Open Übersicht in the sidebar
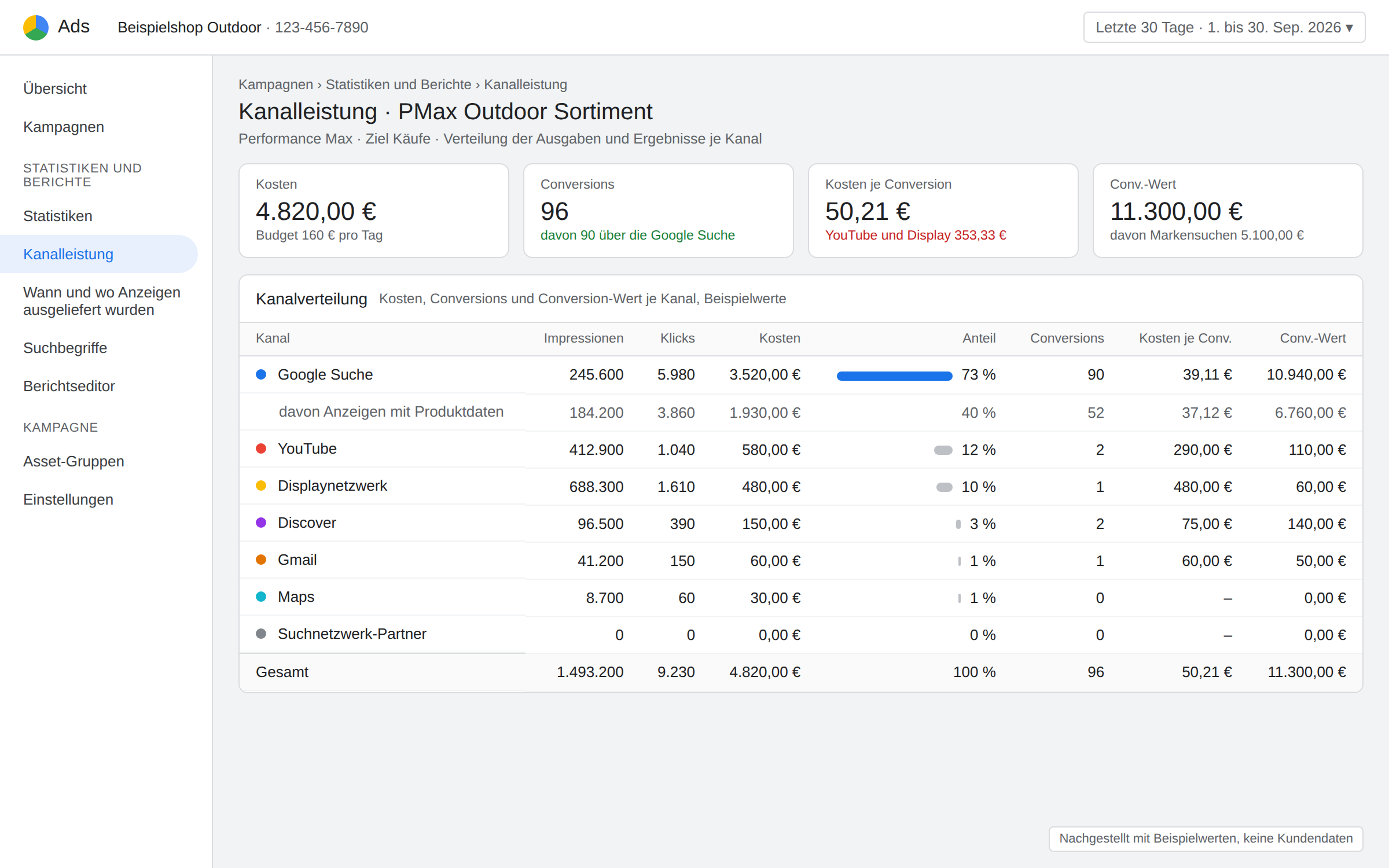The height and width of the screenshot is (868, 1389). [55, 89]
